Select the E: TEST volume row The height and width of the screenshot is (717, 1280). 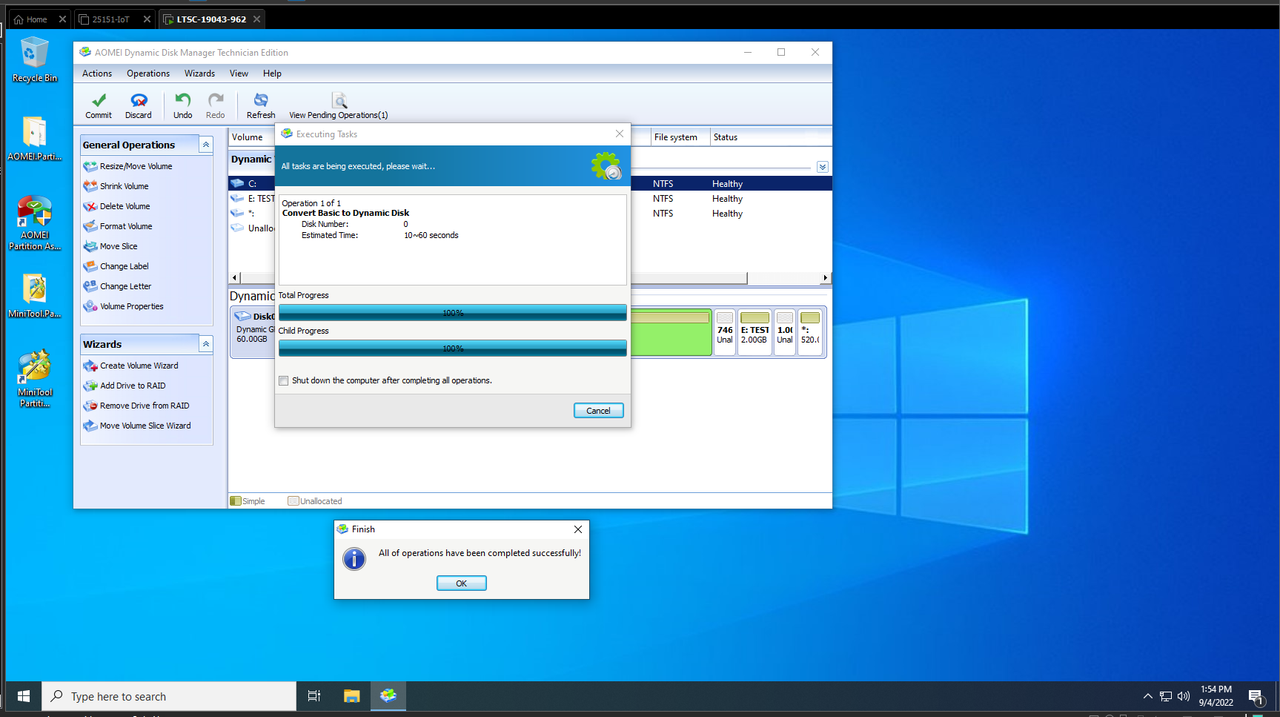530,199
